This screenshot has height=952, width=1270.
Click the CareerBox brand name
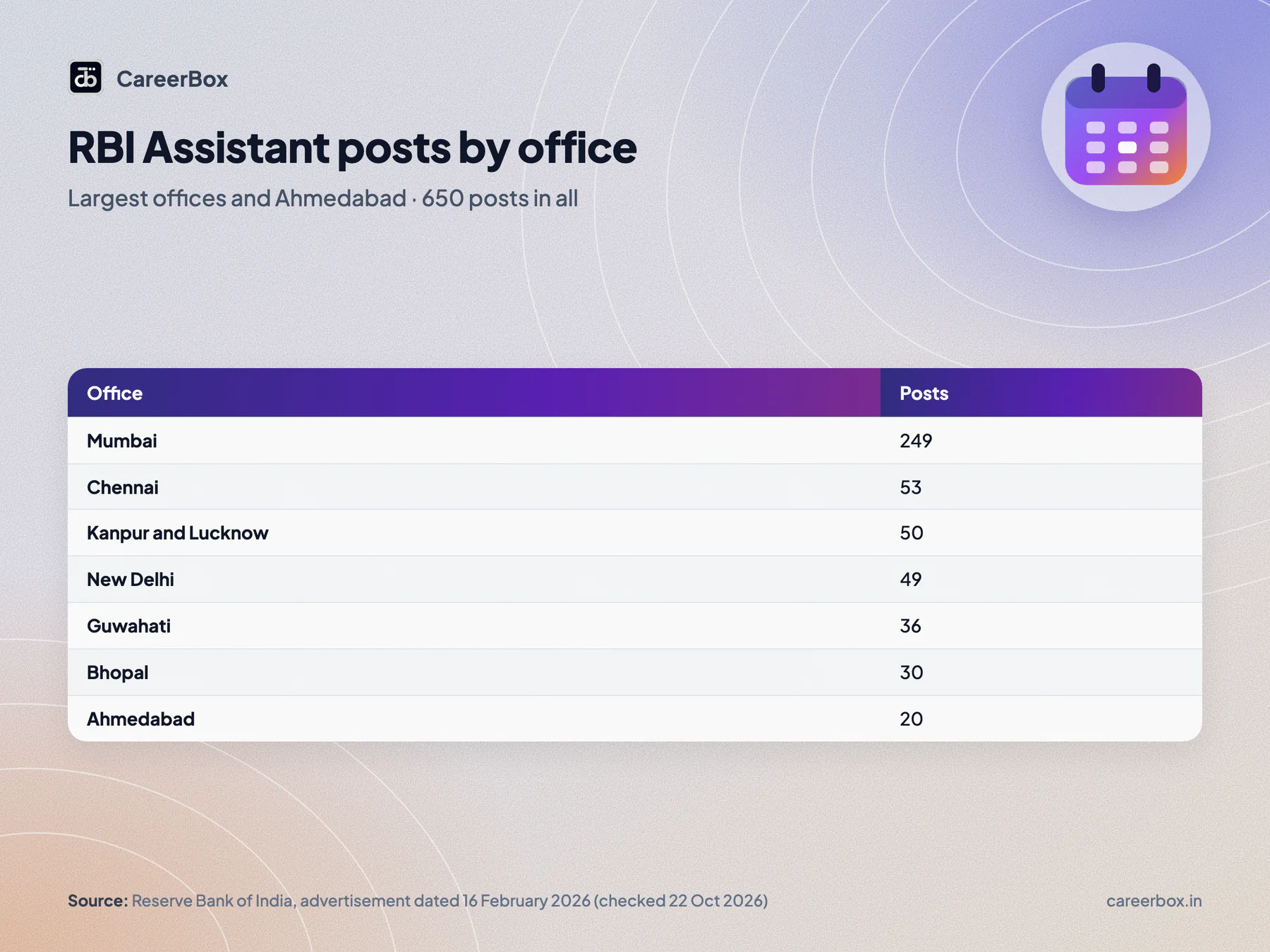click(x=172, y=79)
